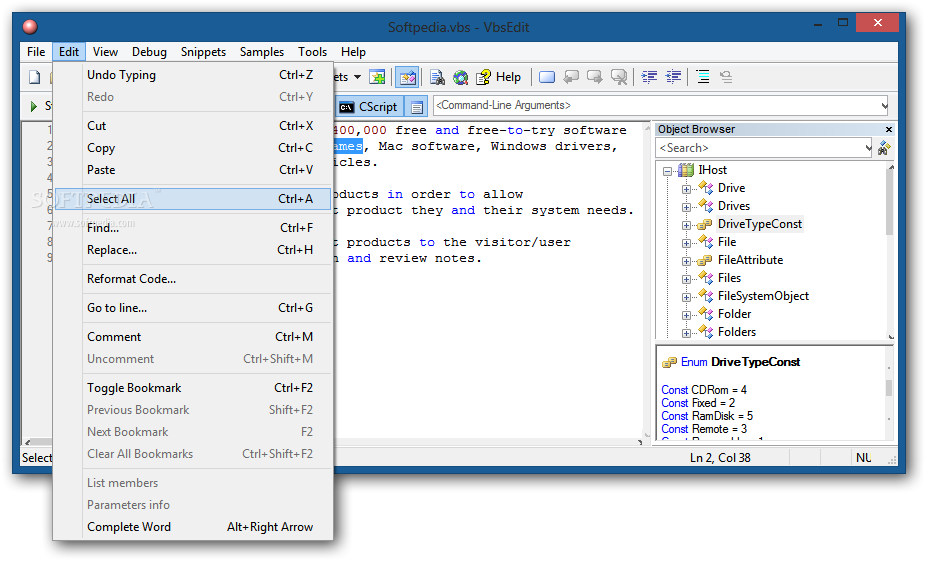Screen dimensions: 926x561
Task: Click the Decrease indent toolbar icon
Action: click(673, 77)
